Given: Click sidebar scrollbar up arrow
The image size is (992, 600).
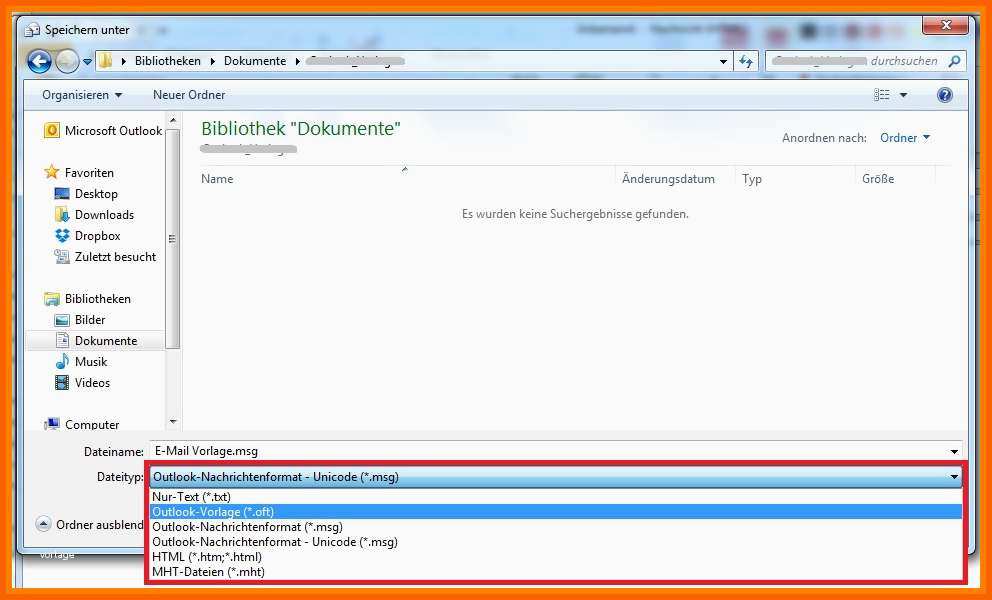Looking at the screenshot, I should (x=173, y=120).
